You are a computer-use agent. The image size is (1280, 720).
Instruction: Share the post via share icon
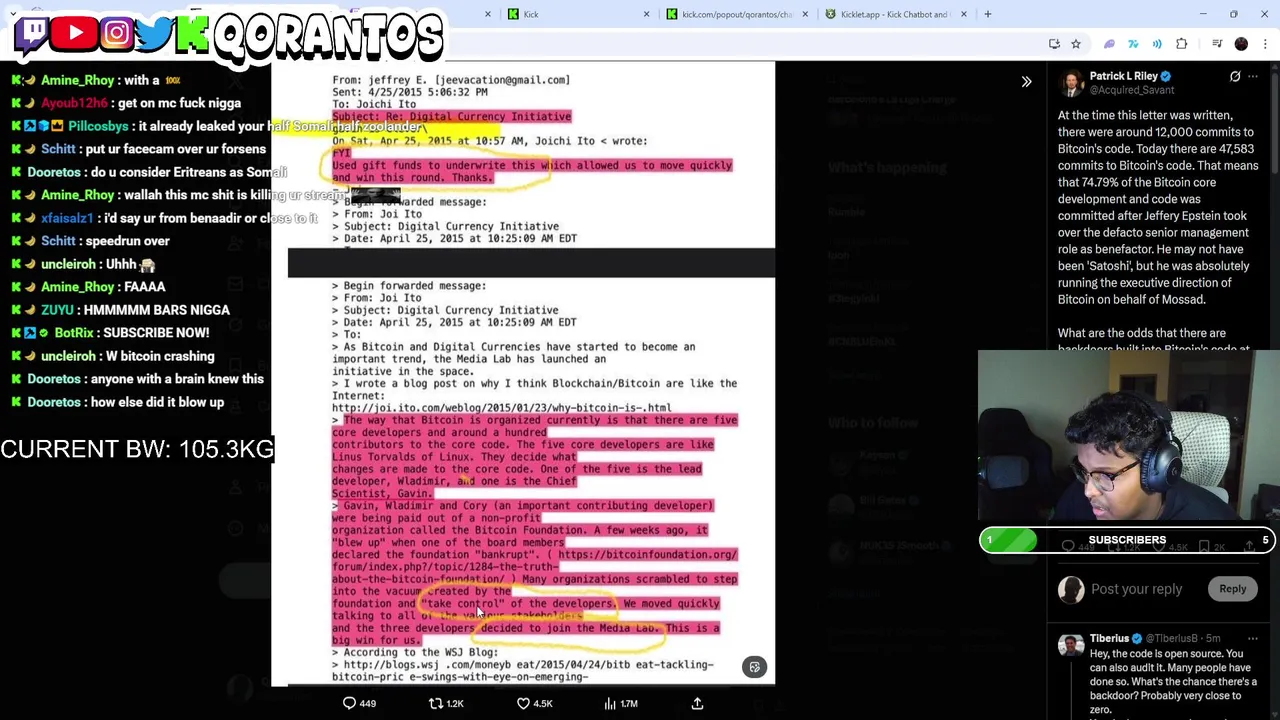(x=697, y=703)
